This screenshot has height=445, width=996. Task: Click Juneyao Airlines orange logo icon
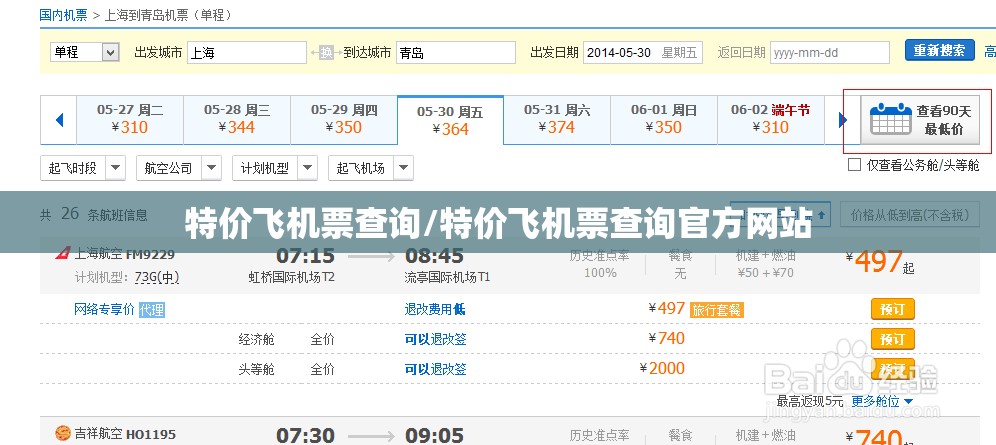coord(62,434)
